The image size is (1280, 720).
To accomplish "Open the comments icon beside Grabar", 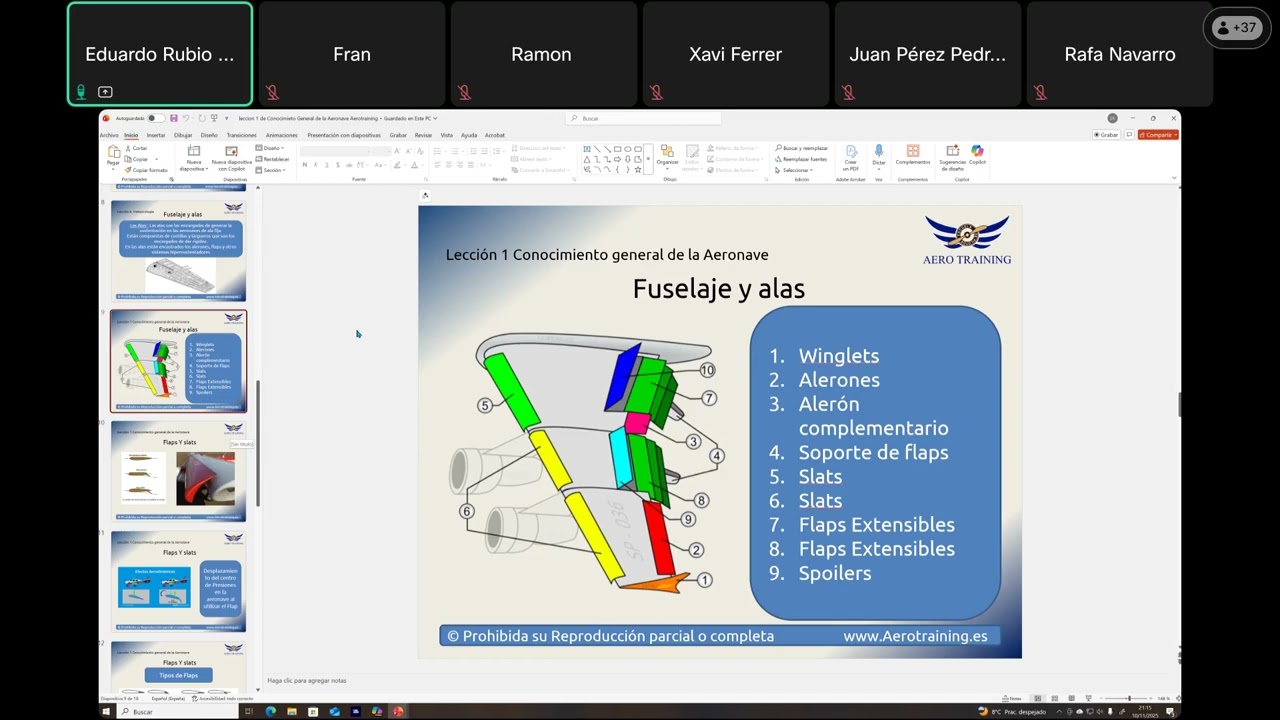I will [x=1129, y=134].
